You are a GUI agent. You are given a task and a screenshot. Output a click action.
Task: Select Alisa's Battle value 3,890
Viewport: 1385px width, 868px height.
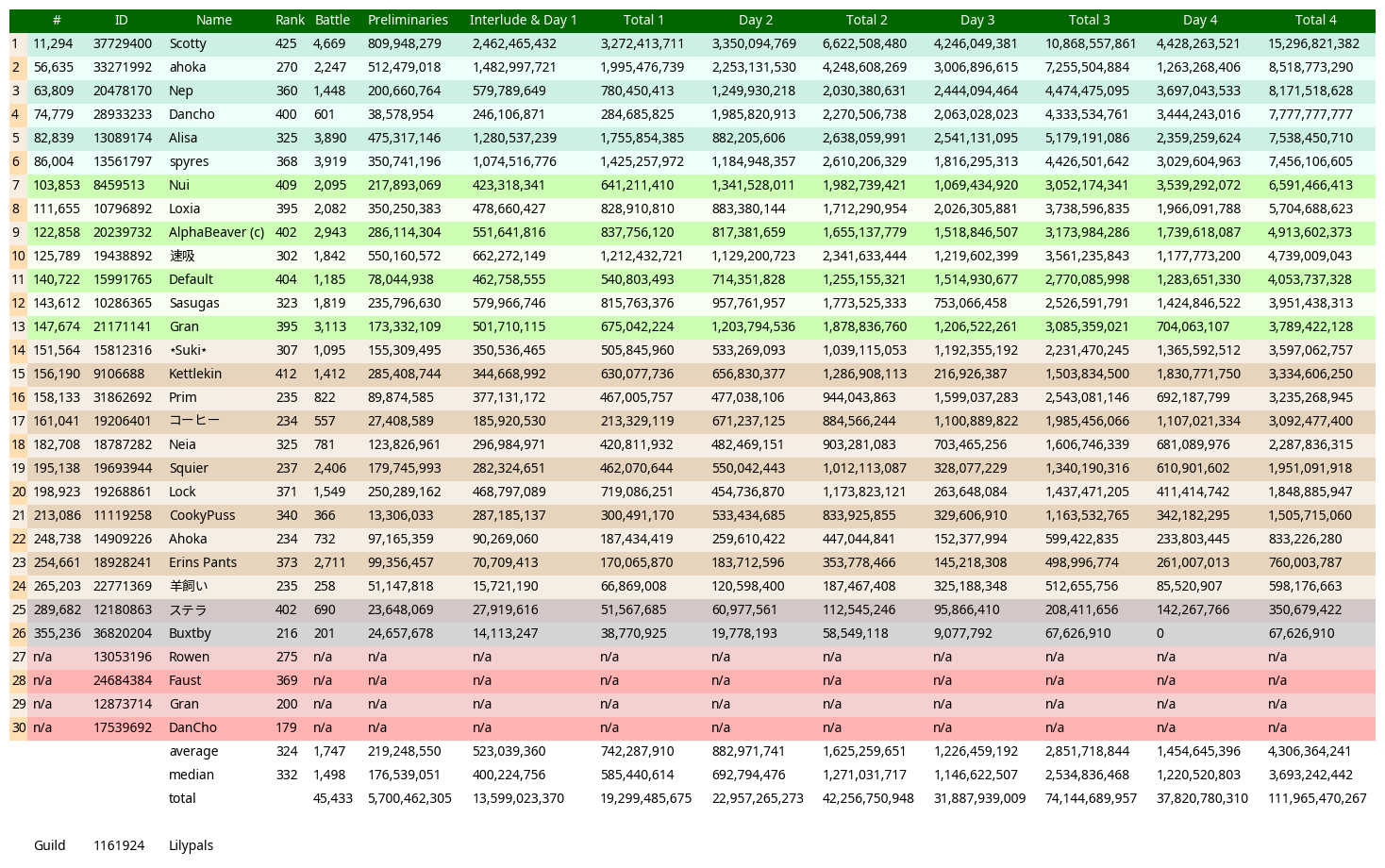(329, 138)
